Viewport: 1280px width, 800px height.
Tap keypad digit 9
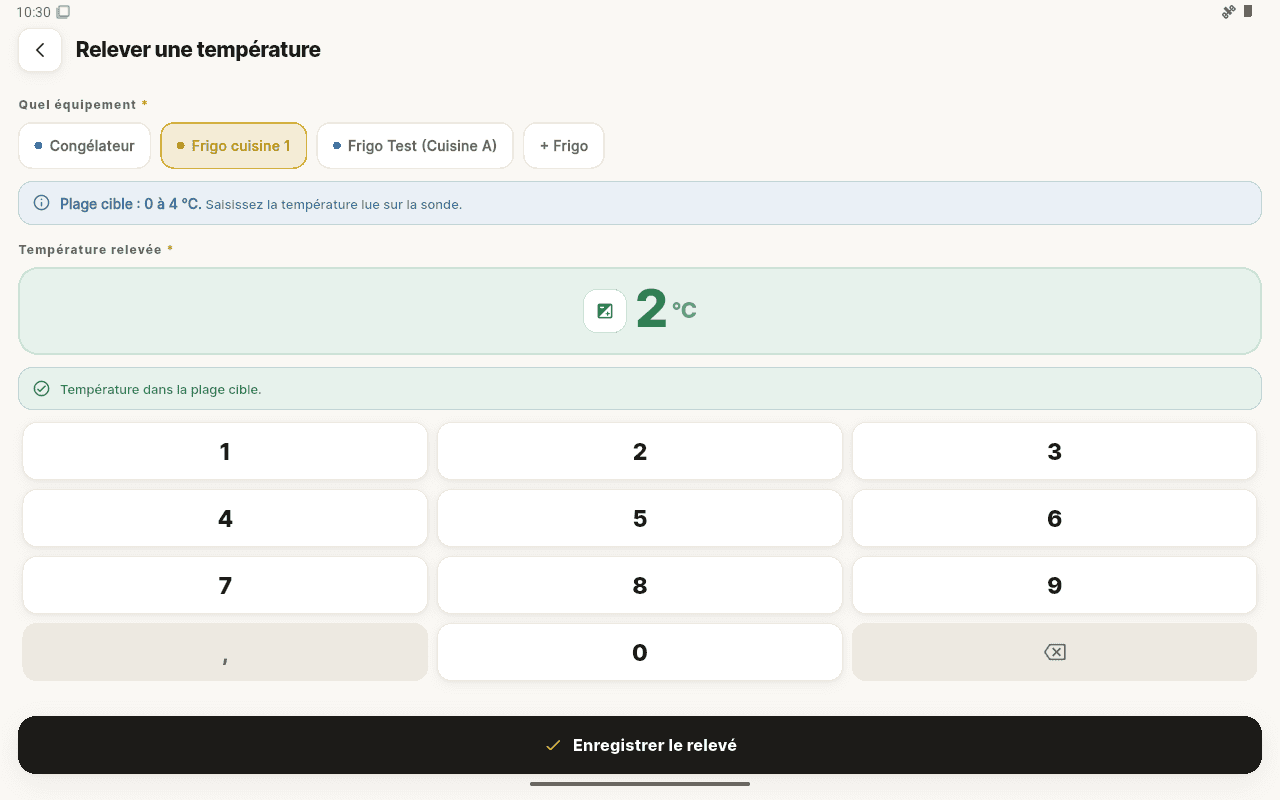point(1054,585)
